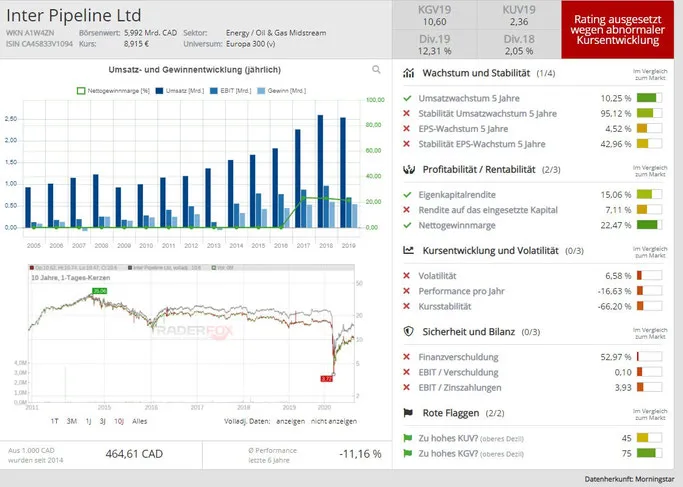This screenshot has width=683, height=487.
Task: Click the red Rating ausgesetzt box
Action: coord(617,30)
